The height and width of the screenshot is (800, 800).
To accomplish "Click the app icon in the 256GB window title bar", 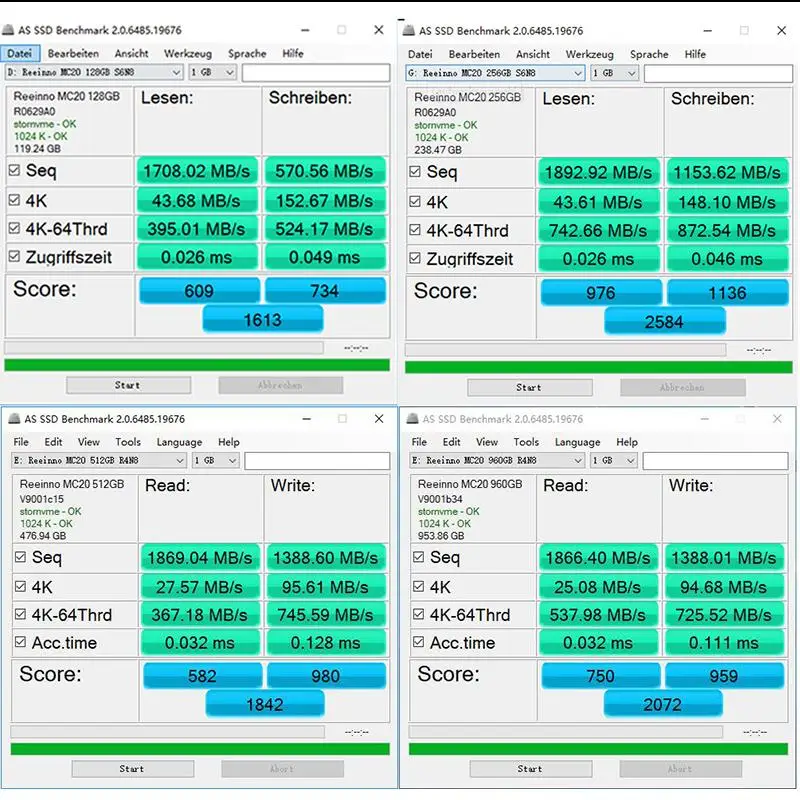I will 409,31.
